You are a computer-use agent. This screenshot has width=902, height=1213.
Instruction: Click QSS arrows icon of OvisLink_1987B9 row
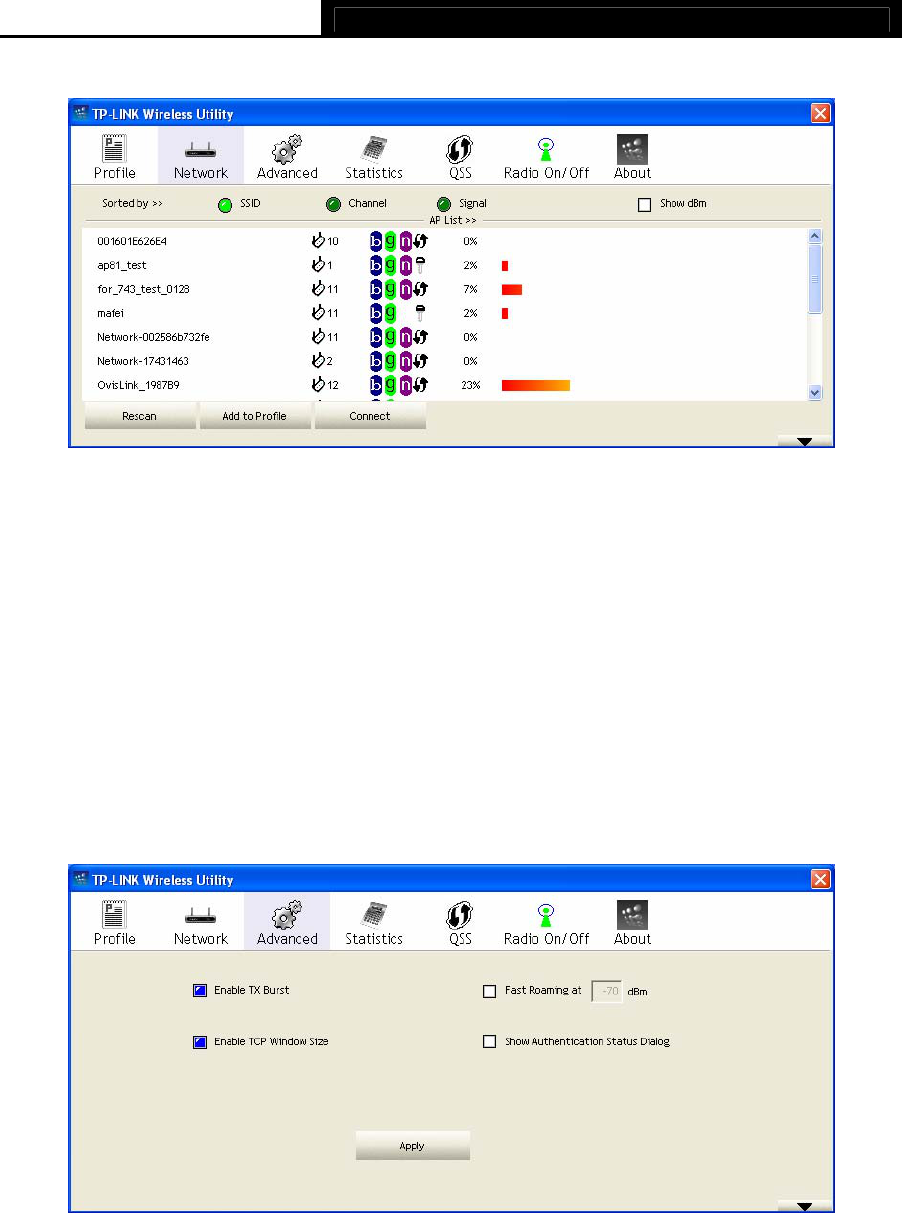pyautogui.click(x=421, y=385)
